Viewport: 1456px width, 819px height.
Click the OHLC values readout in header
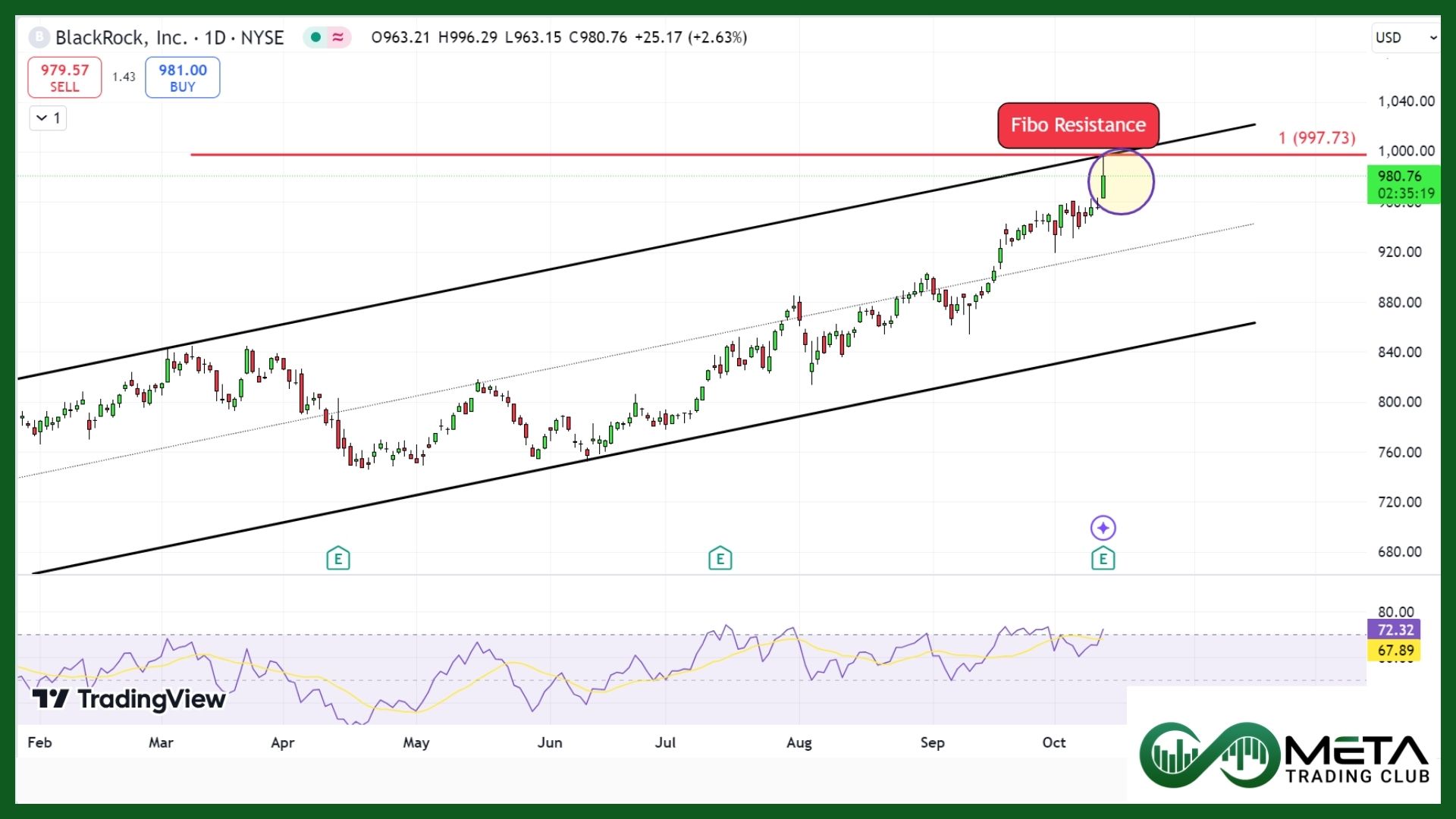pos(559,37)
